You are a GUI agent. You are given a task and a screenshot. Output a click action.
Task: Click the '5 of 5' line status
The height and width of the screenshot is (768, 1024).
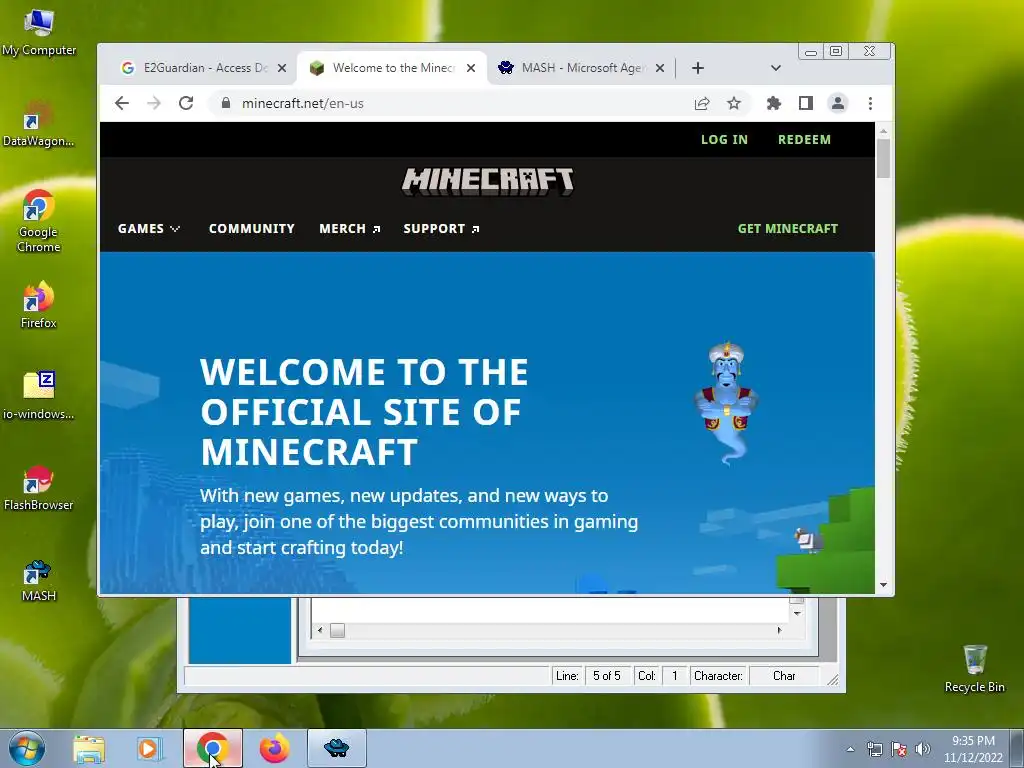(607, 676)
